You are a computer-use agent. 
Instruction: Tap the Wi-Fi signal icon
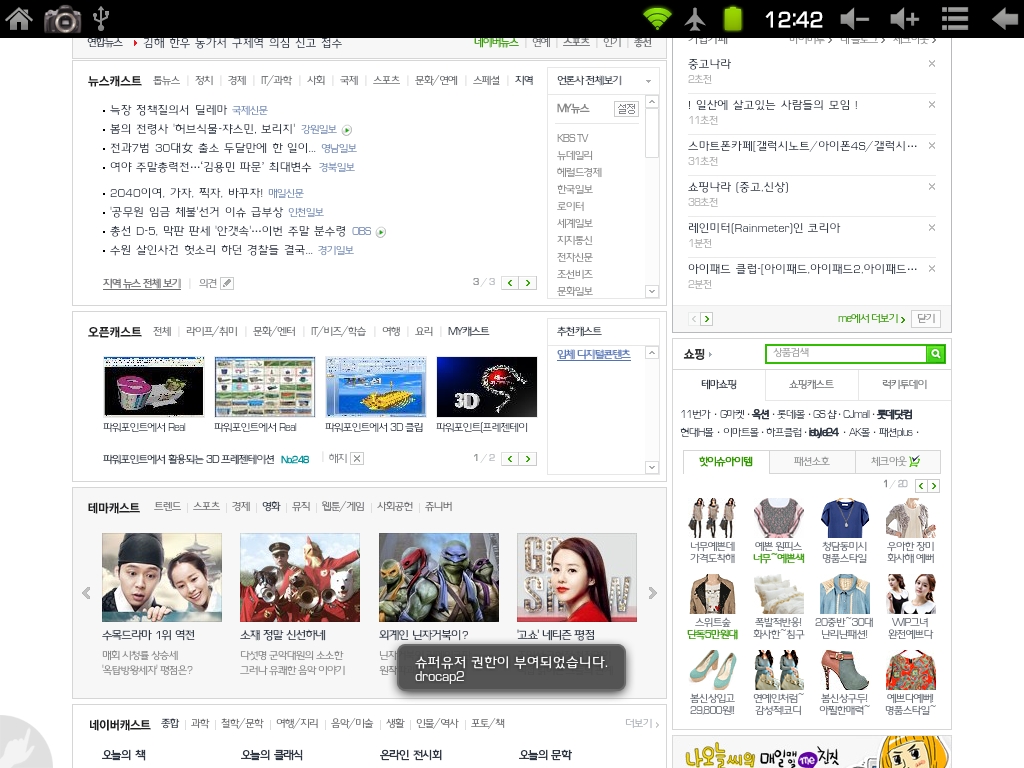pyautogui.click(x=657, y=18)
